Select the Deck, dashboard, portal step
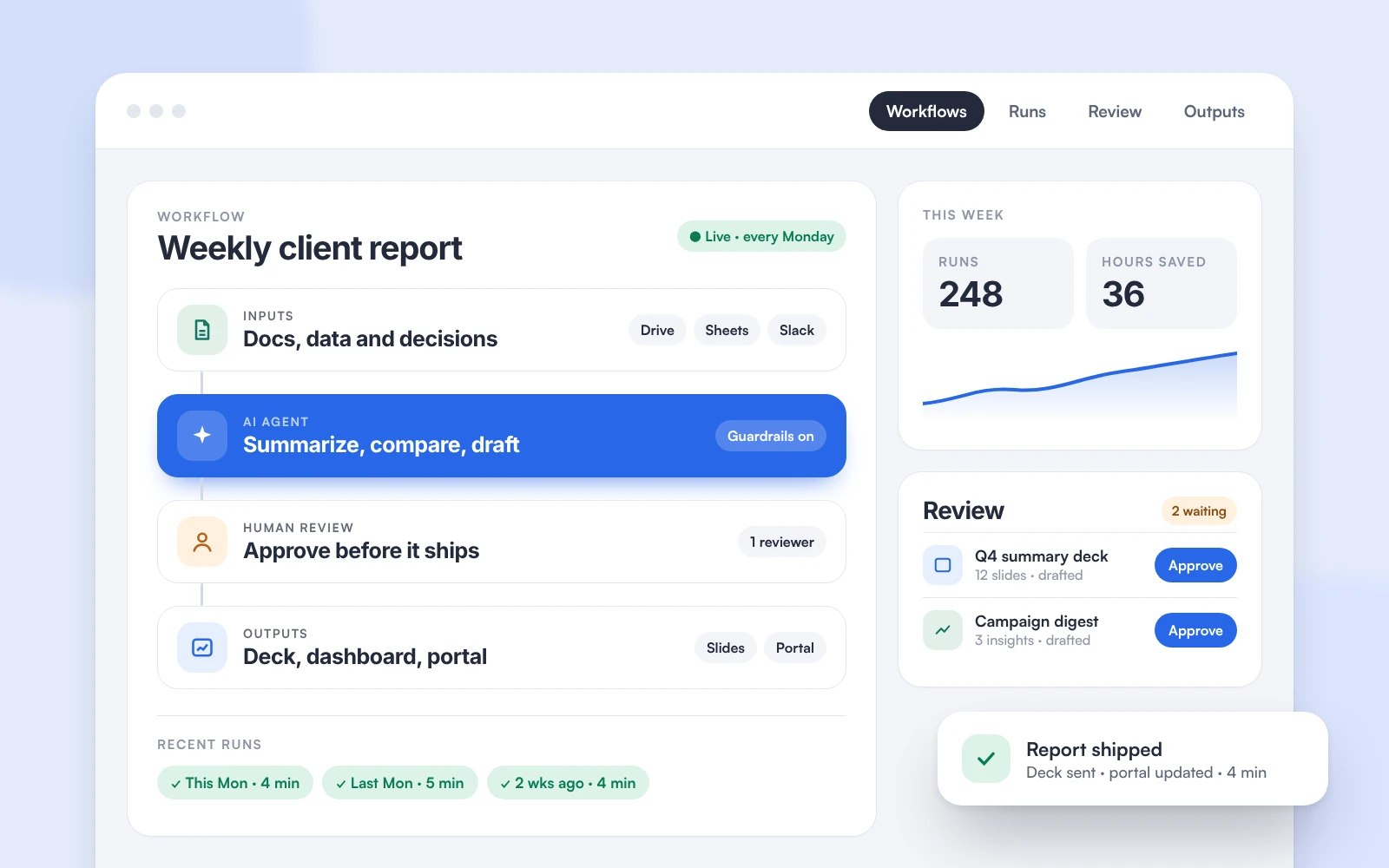Image resolution: width=1389 pixels, height=868 pixels. [x=502, y=648]
